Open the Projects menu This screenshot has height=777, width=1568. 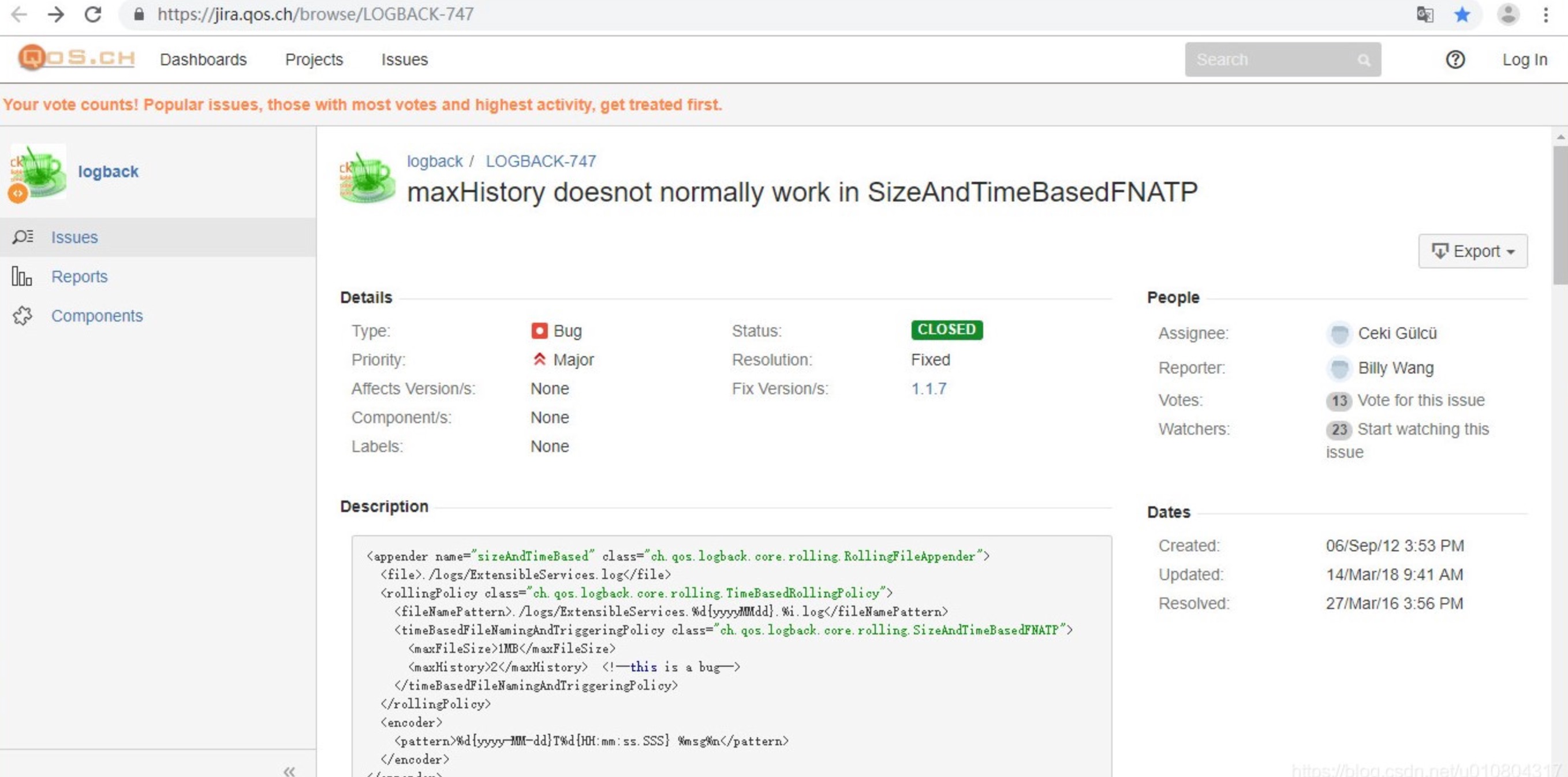point(314,59)
